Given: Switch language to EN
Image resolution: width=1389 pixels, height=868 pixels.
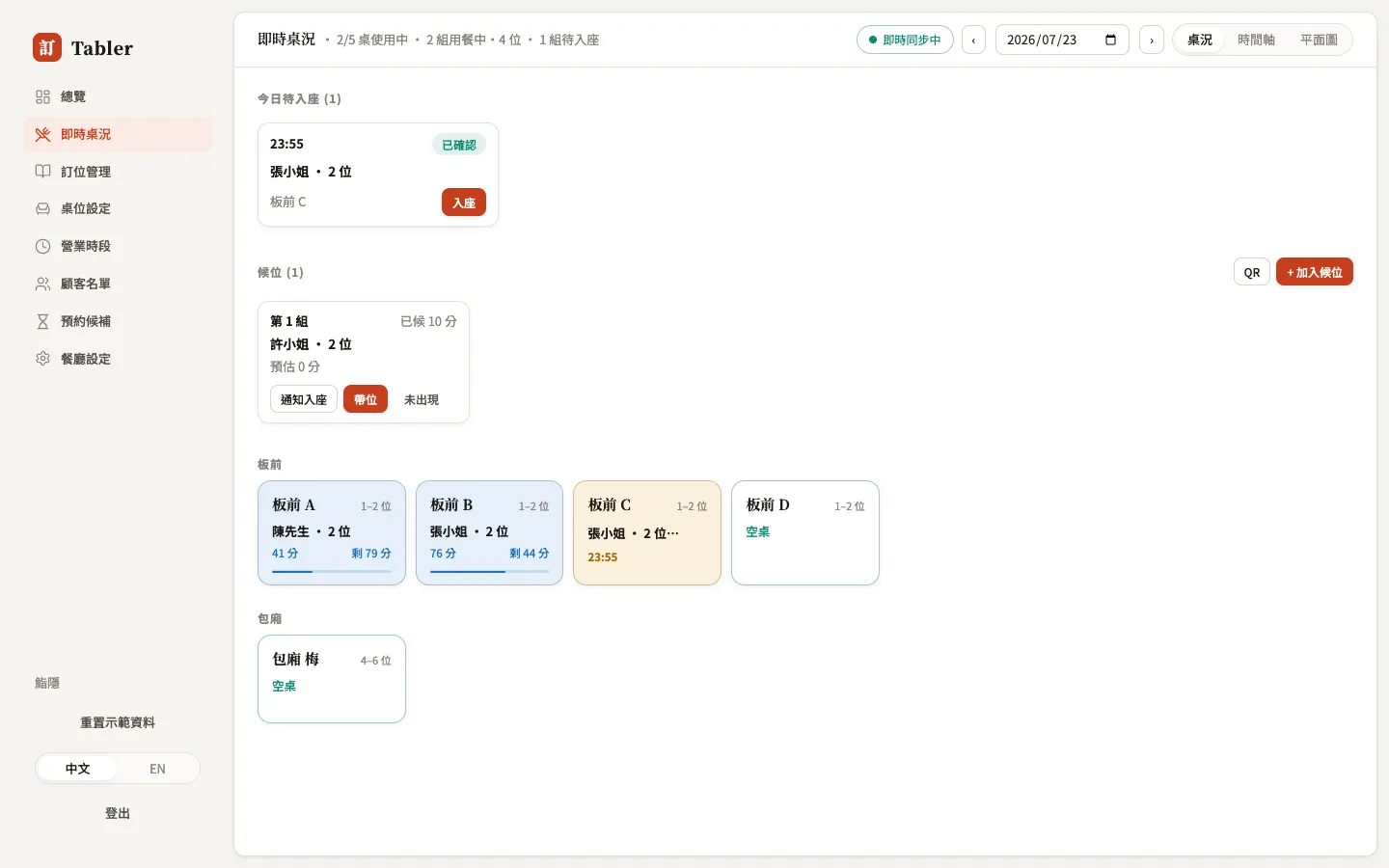Looking at the screenshot, I should tap(157, 769).
